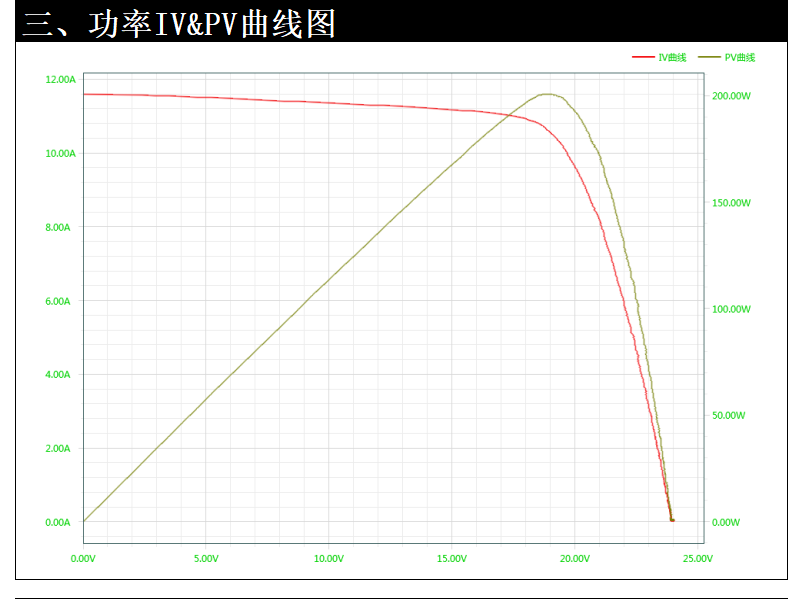Select the 10.00V bottom axis tick
Screen dimensions: 797x599
(329, 558)
